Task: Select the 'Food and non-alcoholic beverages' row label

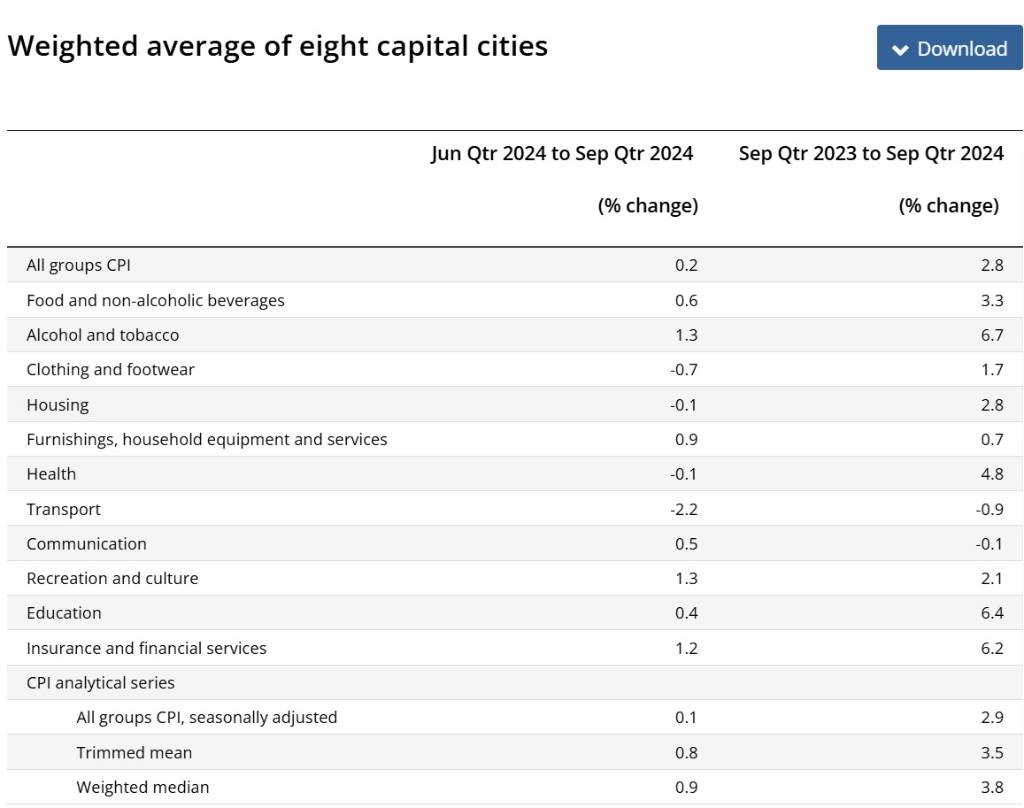Action: [x=155, y=300]
